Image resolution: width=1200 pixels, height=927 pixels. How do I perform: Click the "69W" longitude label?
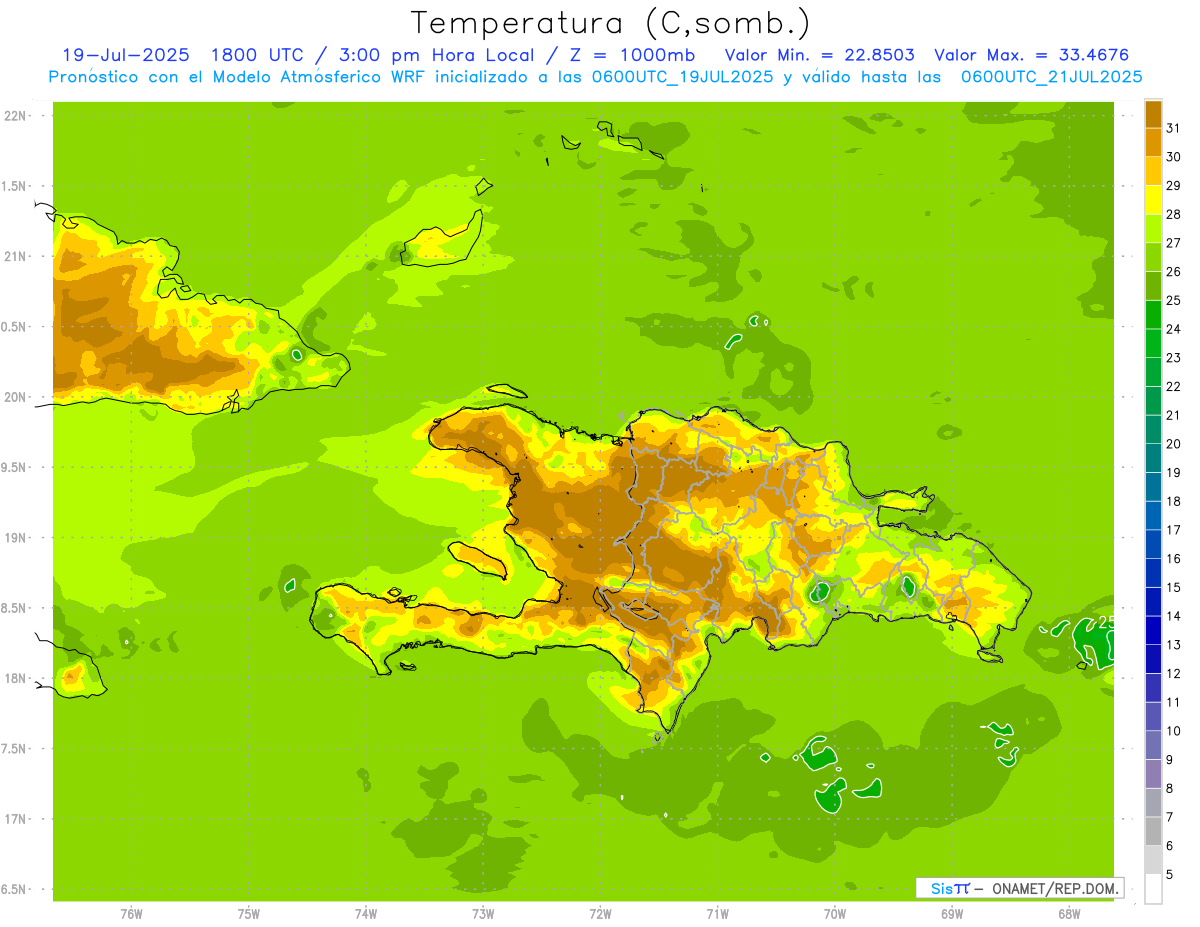(x=952, y=914)
